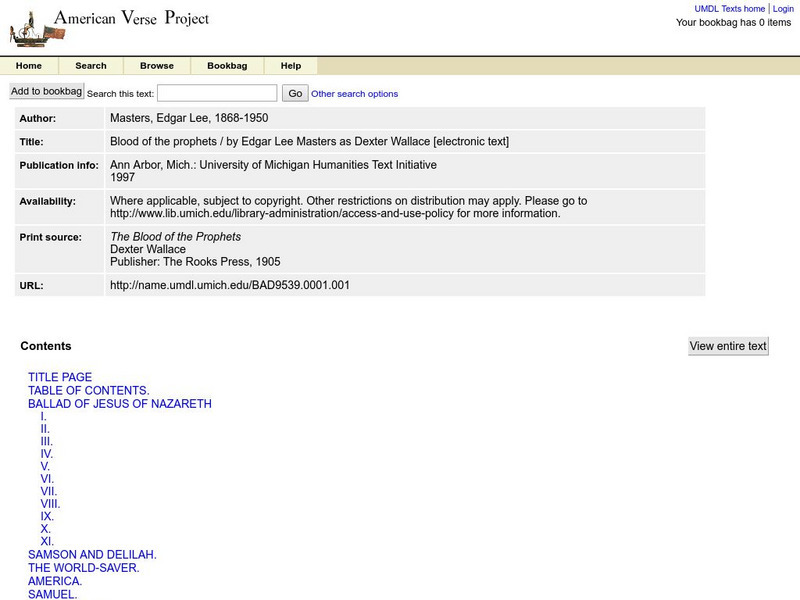800x600 pixels.
Task: Open the AMERICA poem link
Action: pos(55,579)
